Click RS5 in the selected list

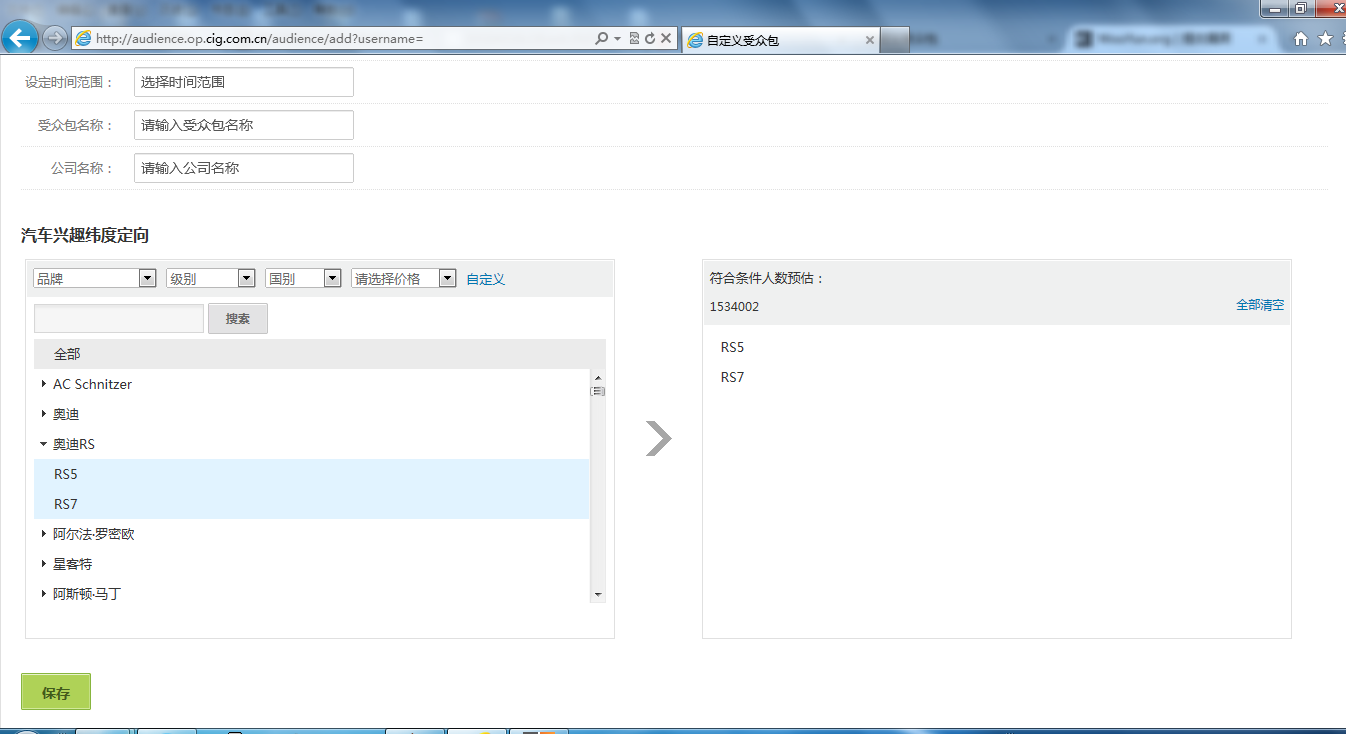click(732, 347)
